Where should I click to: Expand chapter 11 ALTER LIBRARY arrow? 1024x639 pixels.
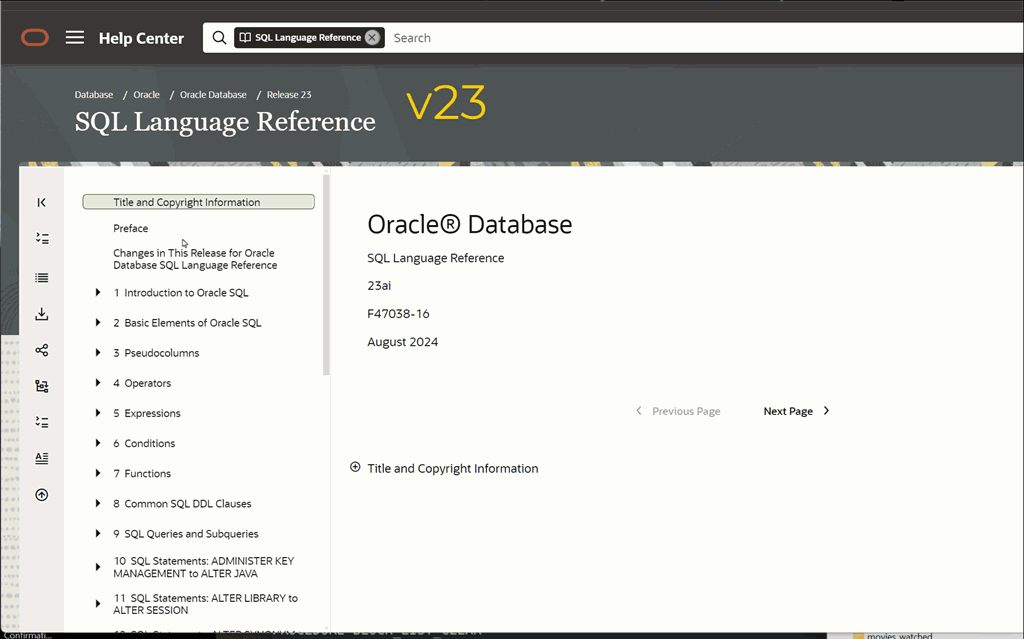(98, 604)
